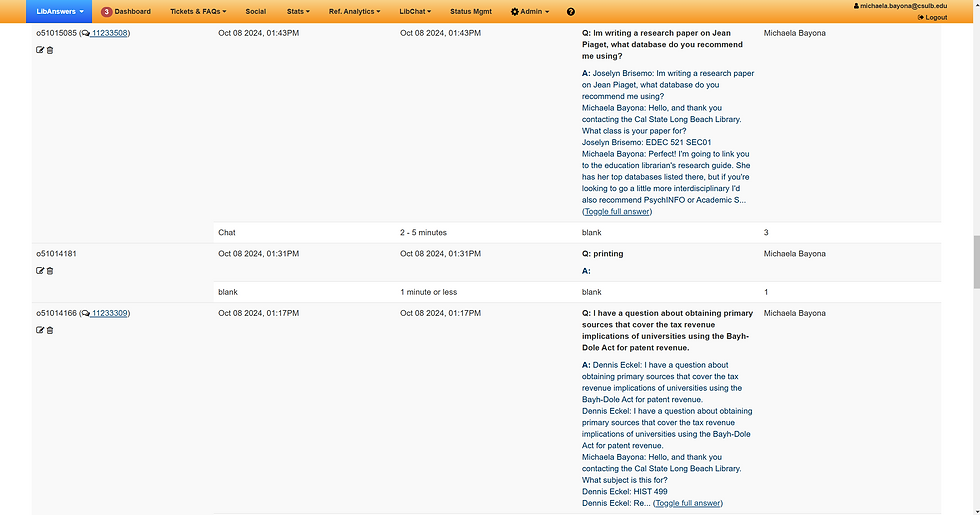Viewport: 980px width, 515px height.
Task: Log out of the account
Action: click(932, 18)
